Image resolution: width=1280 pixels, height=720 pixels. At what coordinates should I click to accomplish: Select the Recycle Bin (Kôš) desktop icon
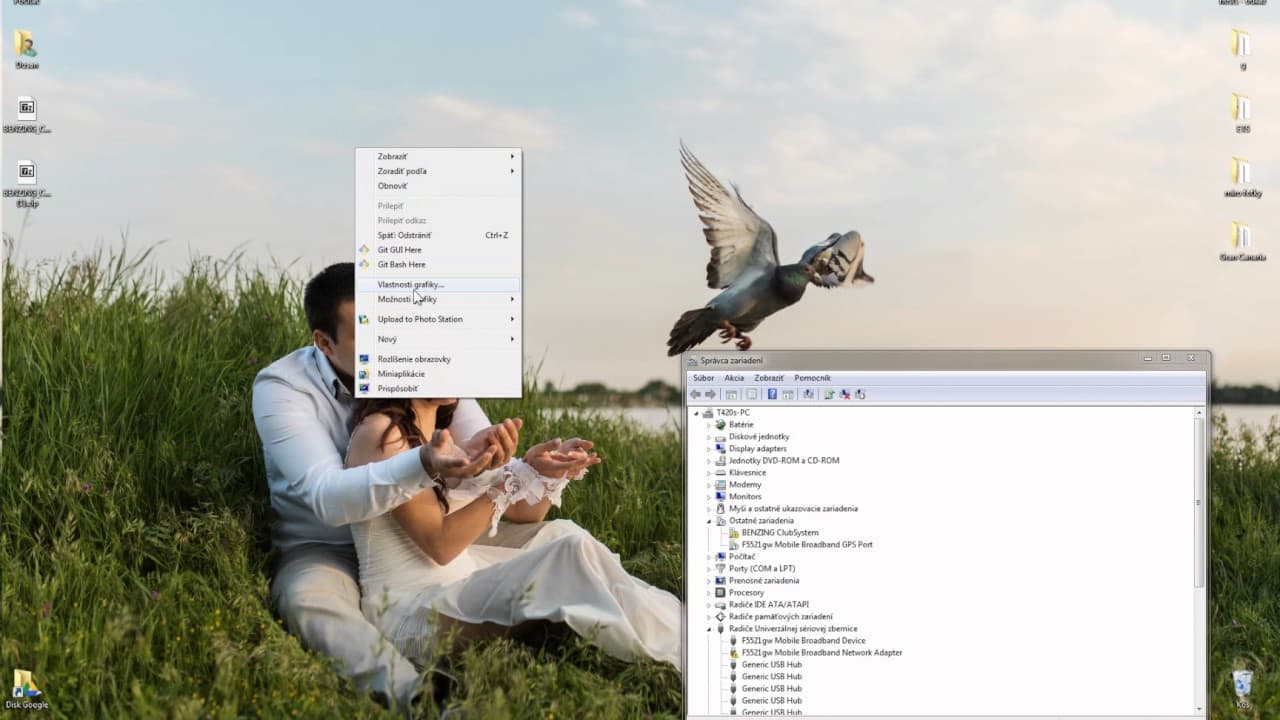pyautogui.click(x=1242, y=688)
